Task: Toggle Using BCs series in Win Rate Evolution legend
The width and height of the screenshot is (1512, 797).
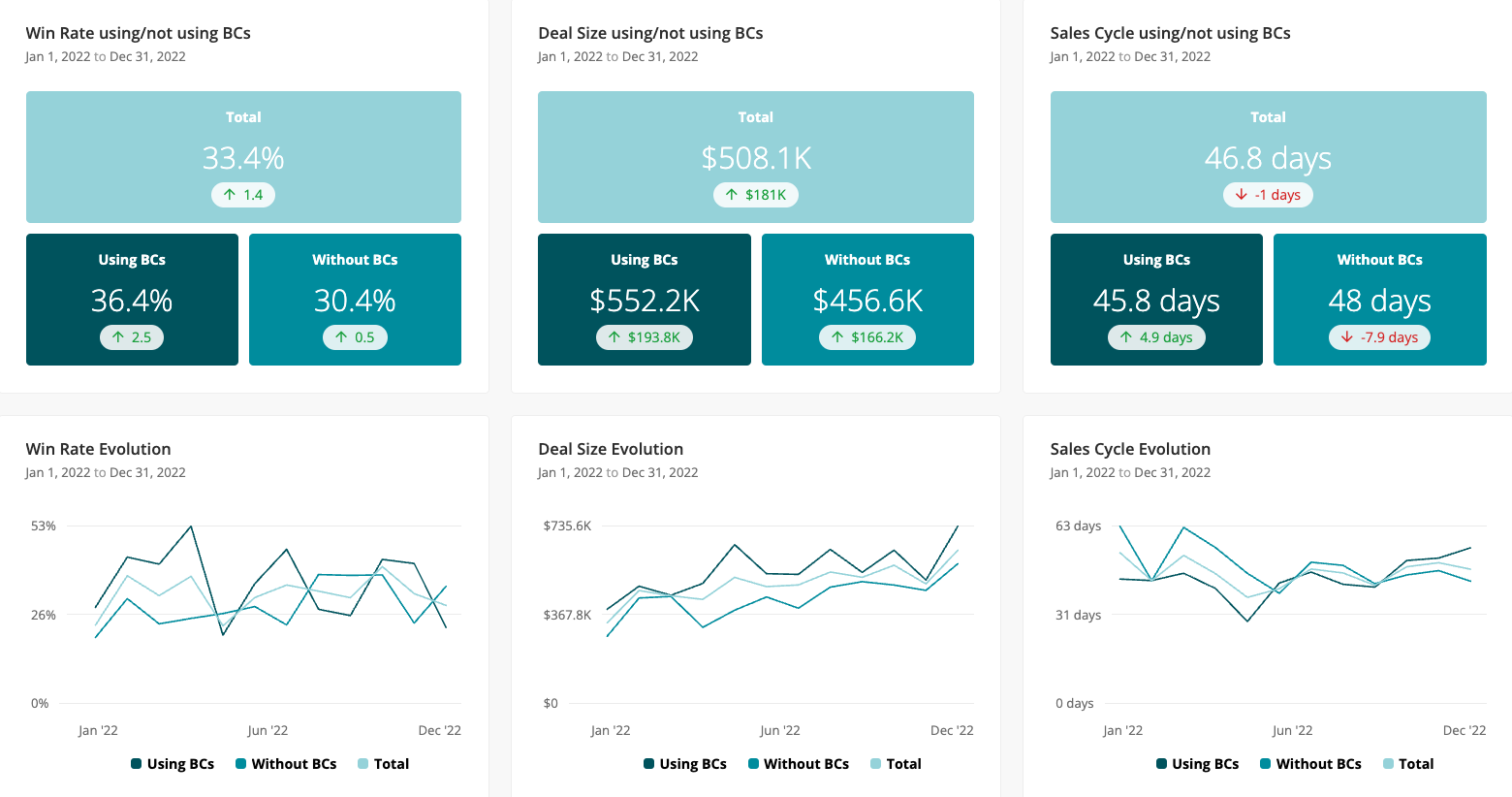Action: point(173,764)
